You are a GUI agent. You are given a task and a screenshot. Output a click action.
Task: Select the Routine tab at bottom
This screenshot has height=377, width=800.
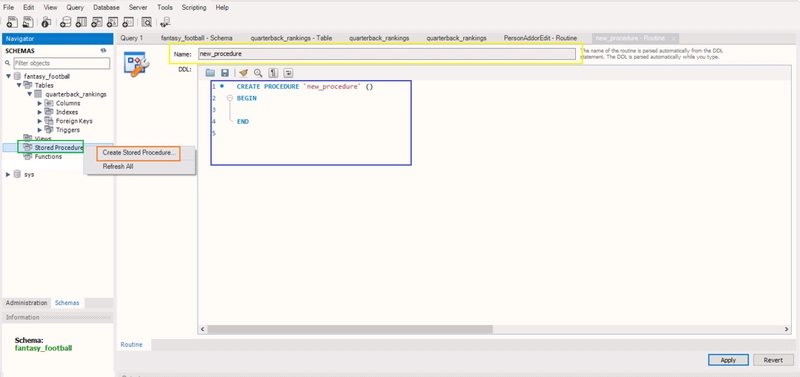[x=132, y=345]
